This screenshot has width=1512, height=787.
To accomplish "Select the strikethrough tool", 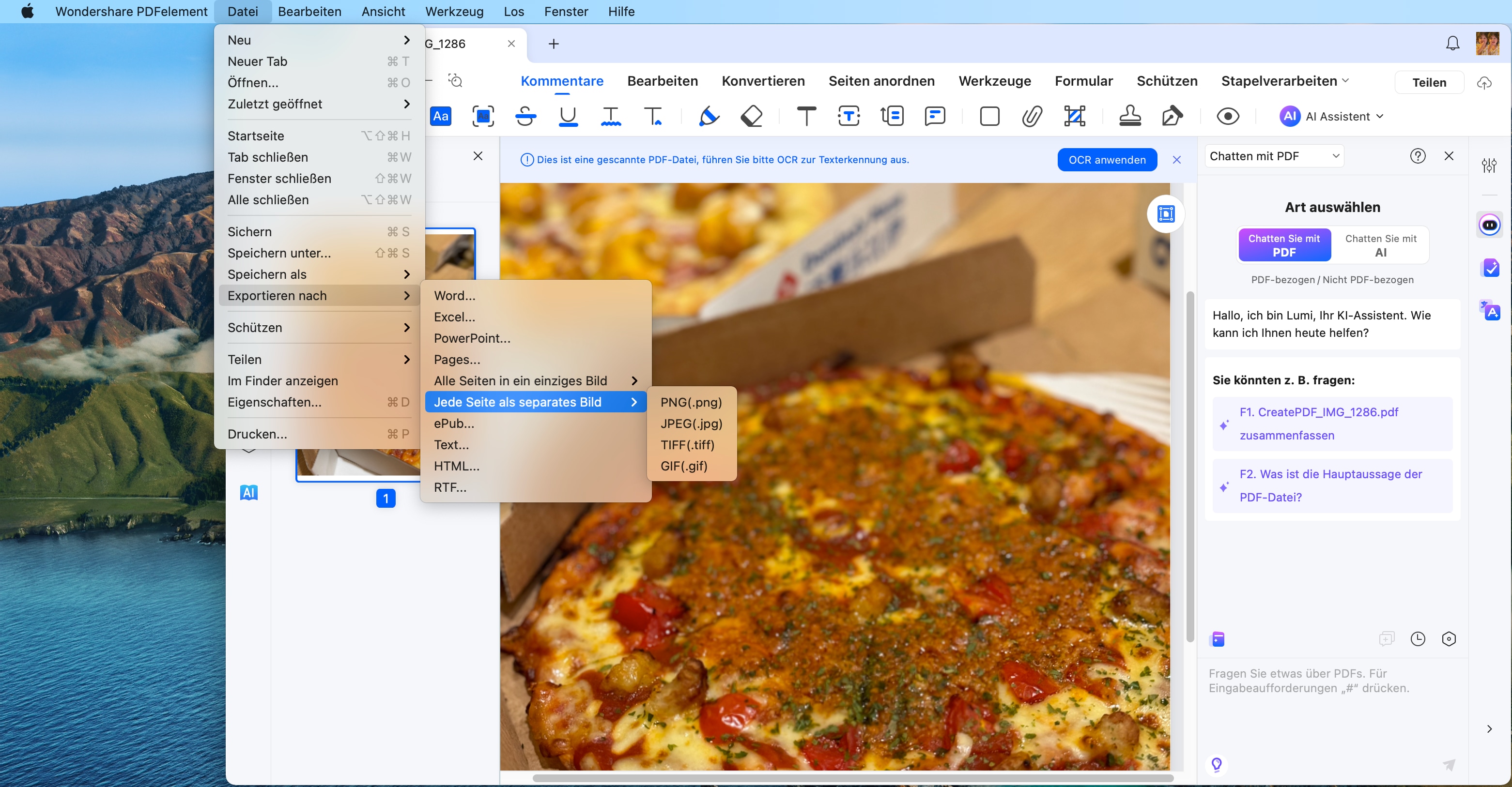I will pos(525,116).
